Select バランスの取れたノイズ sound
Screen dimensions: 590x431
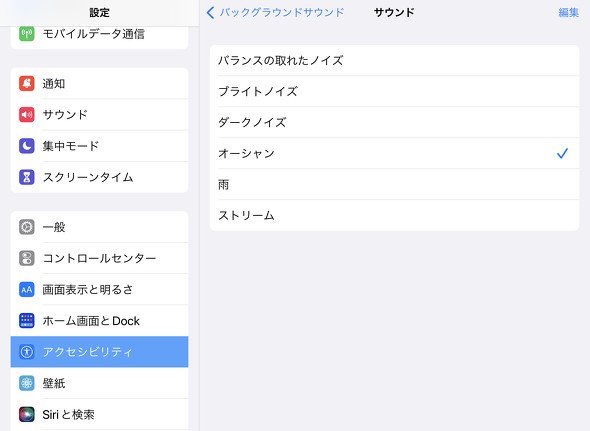[x=394, y=60]
